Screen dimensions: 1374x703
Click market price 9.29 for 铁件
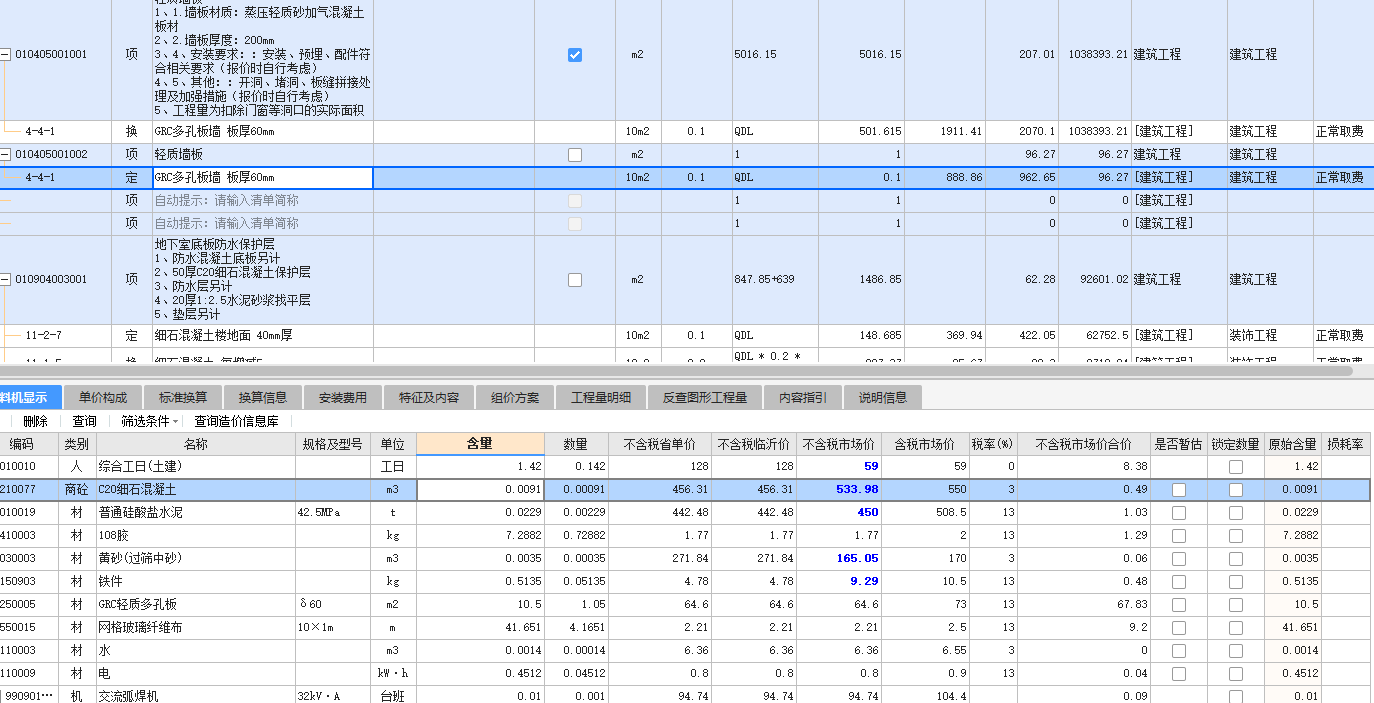click(863, 582)
